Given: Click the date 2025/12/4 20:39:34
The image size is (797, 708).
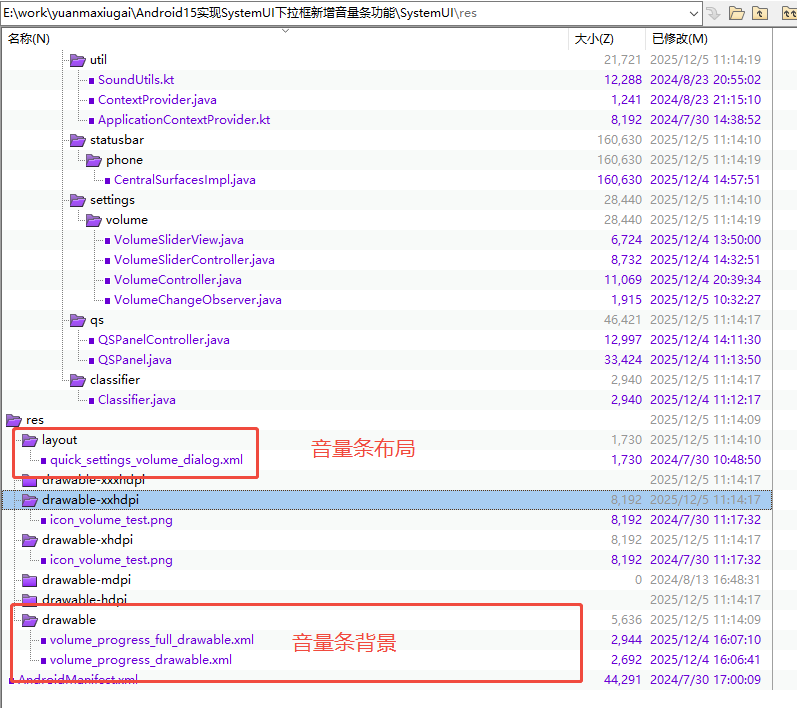Looking at the screenshot, I should [x=706, y=280].
